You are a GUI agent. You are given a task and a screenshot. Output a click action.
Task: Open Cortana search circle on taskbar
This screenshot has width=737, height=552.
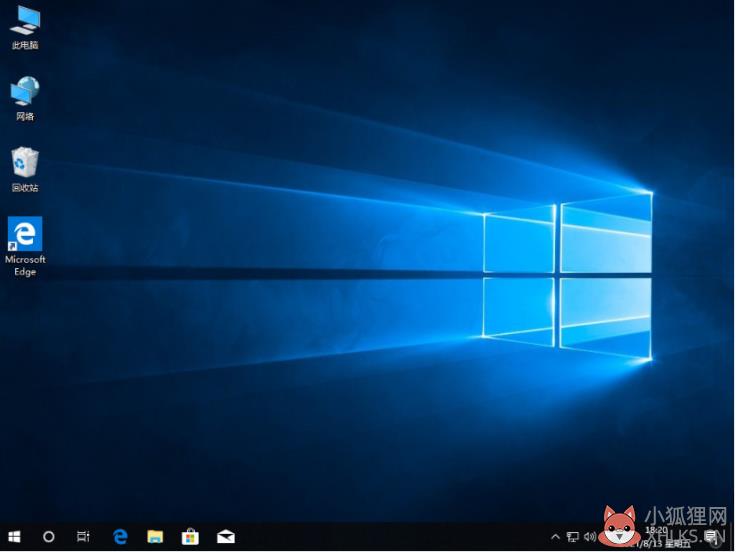(x=49, y=537)
